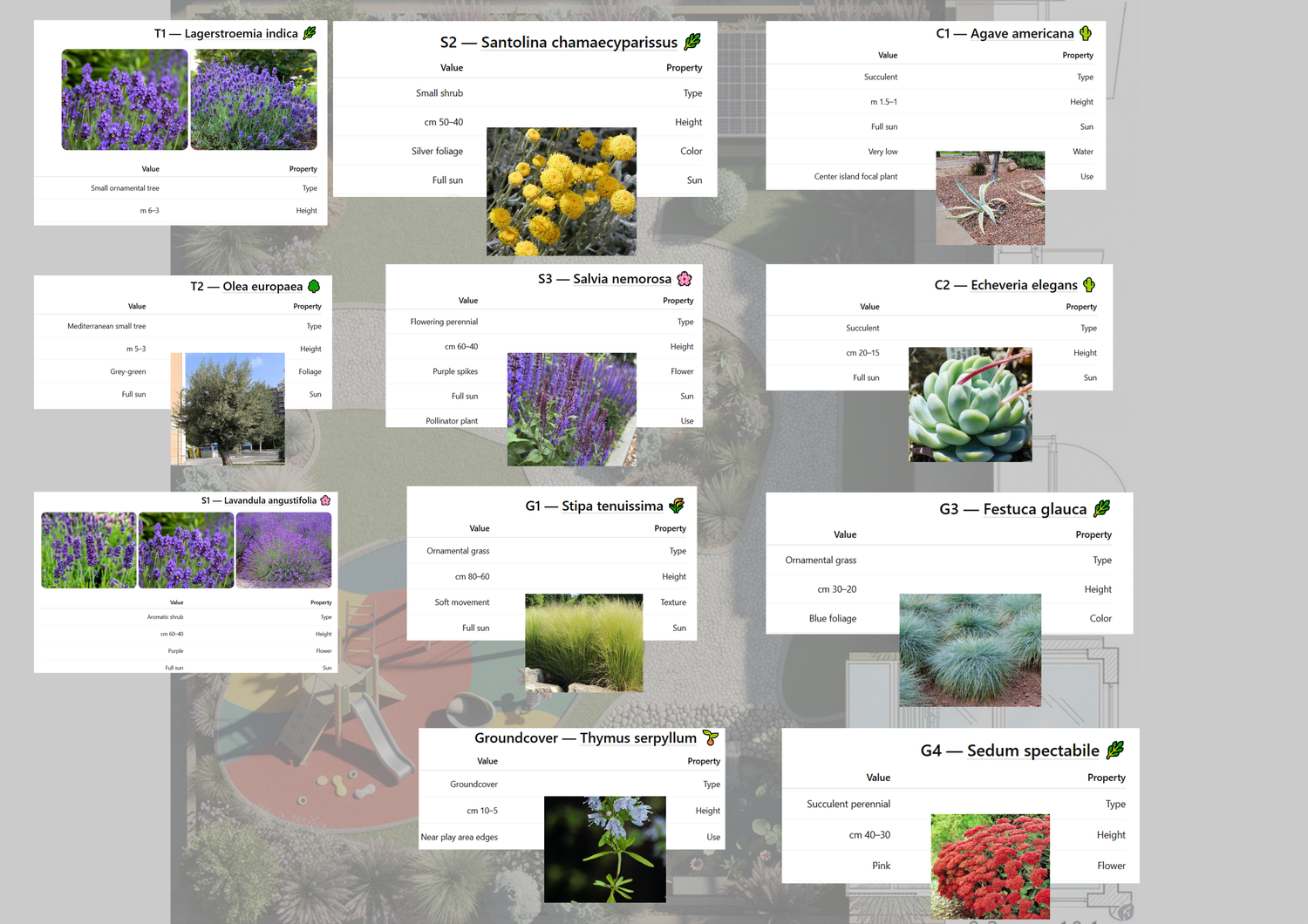Click the 'Pollinator plant' cell in Salvia card
The height and width of the screenshot is (924, 1308).
pos(452,421)
